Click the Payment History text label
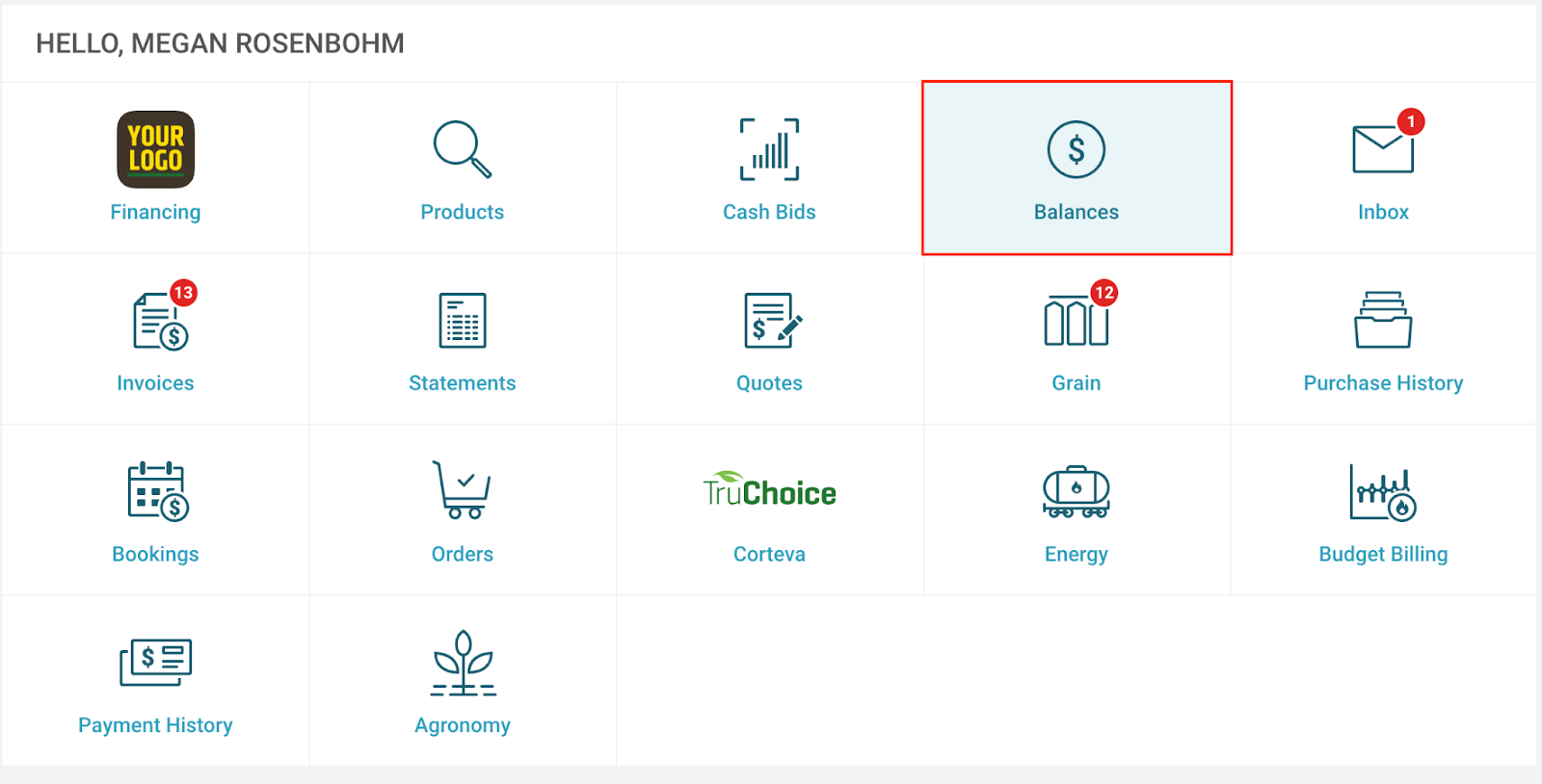Image resolution: width=1542 pixels, height=784 pixels. pyautogui.click(x=155, y=725)
